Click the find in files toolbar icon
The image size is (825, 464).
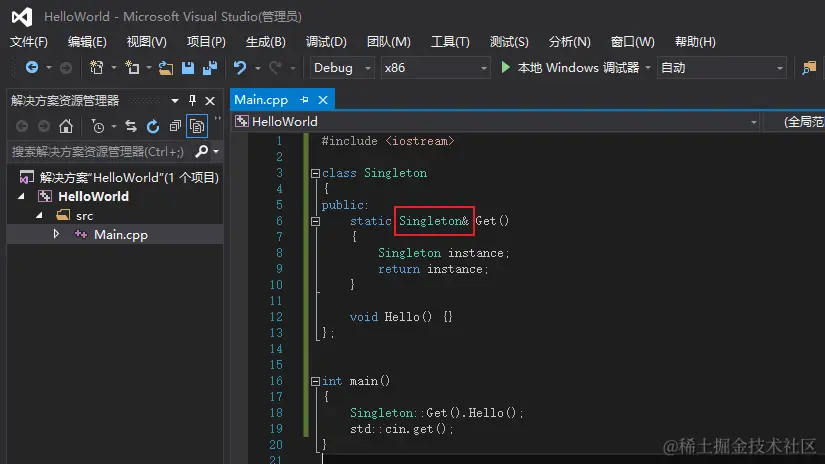tap(809, 68)
